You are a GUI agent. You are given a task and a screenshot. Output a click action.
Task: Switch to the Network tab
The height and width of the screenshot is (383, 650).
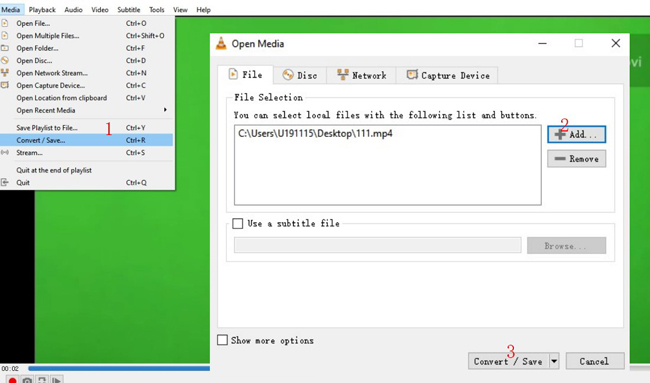coord(361,75)
